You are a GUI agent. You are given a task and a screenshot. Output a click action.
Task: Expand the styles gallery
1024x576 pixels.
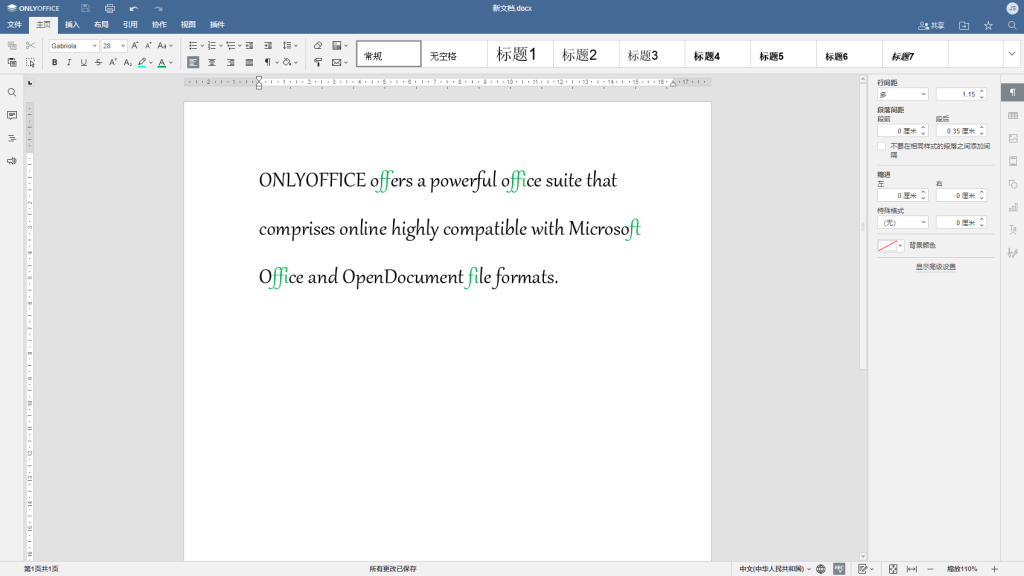(x=1012, y=54)
